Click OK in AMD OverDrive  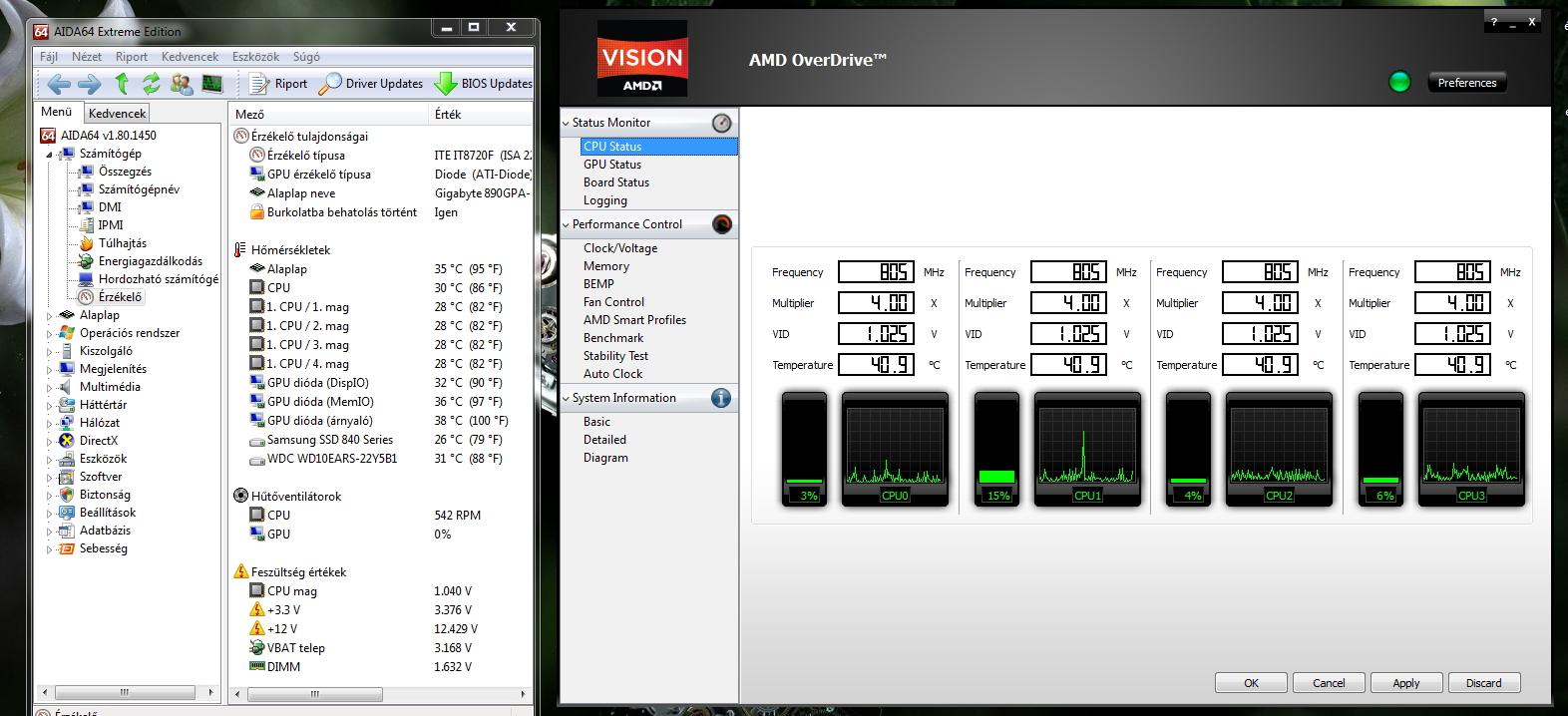pyautogui.click(x=1251, y=683)
